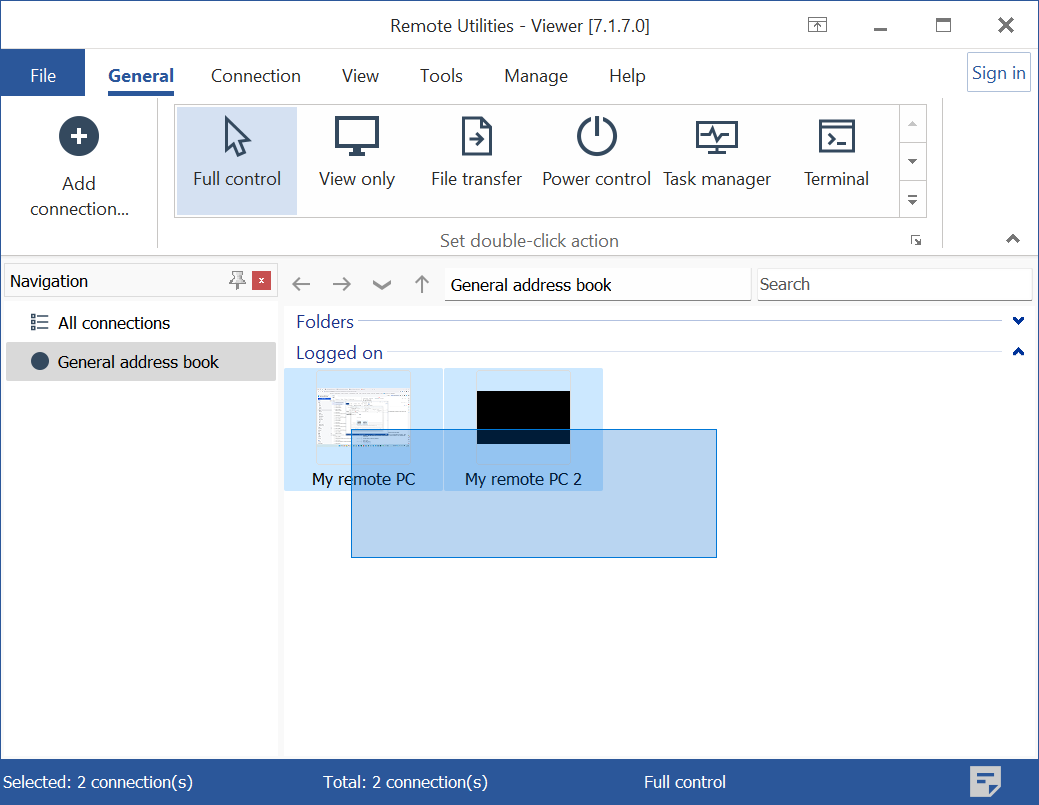Viewport: 1039px width, 805px height.
Task: Select the Terminal icon
Action: (836, 138)
